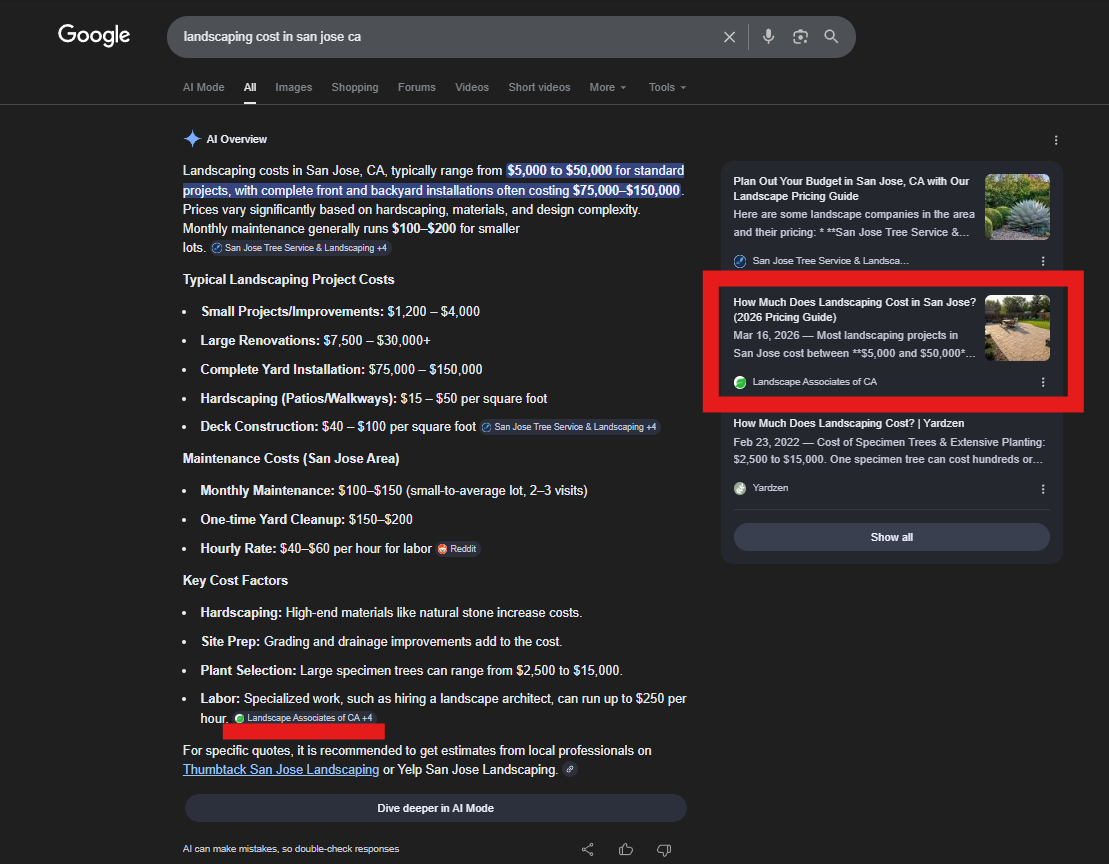Click the magnifying glass search icon
This screenshot has width=1109, height=864.
[831, 37]
